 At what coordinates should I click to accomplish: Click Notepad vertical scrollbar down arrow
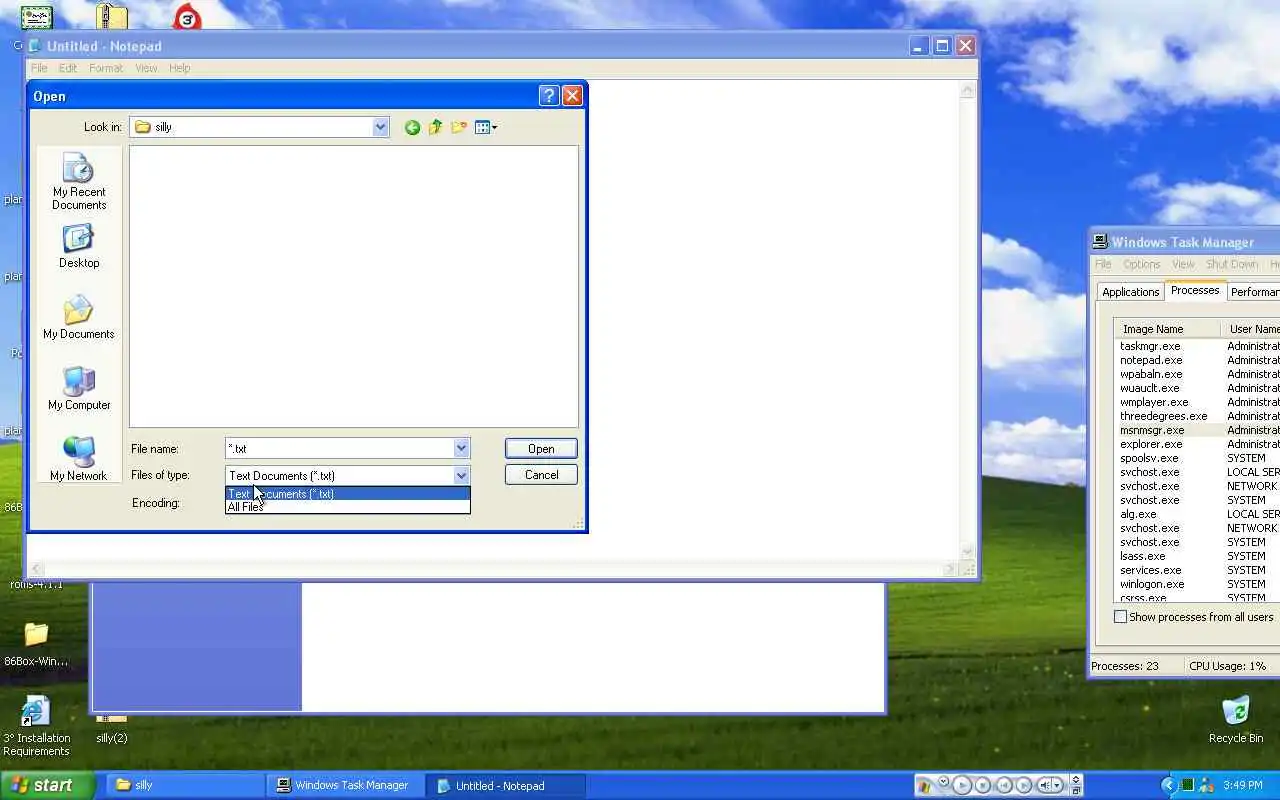967,551
